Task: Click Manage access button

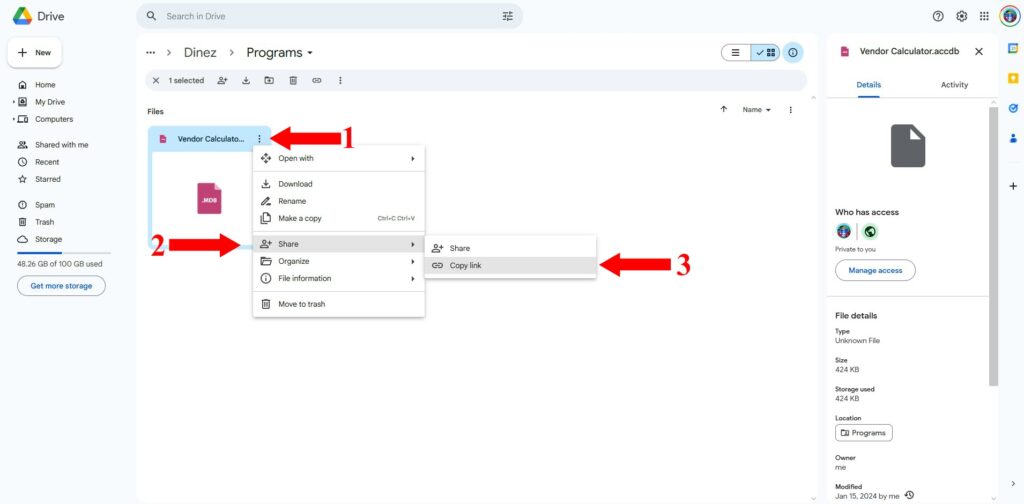Action: (x=875, y=270)
